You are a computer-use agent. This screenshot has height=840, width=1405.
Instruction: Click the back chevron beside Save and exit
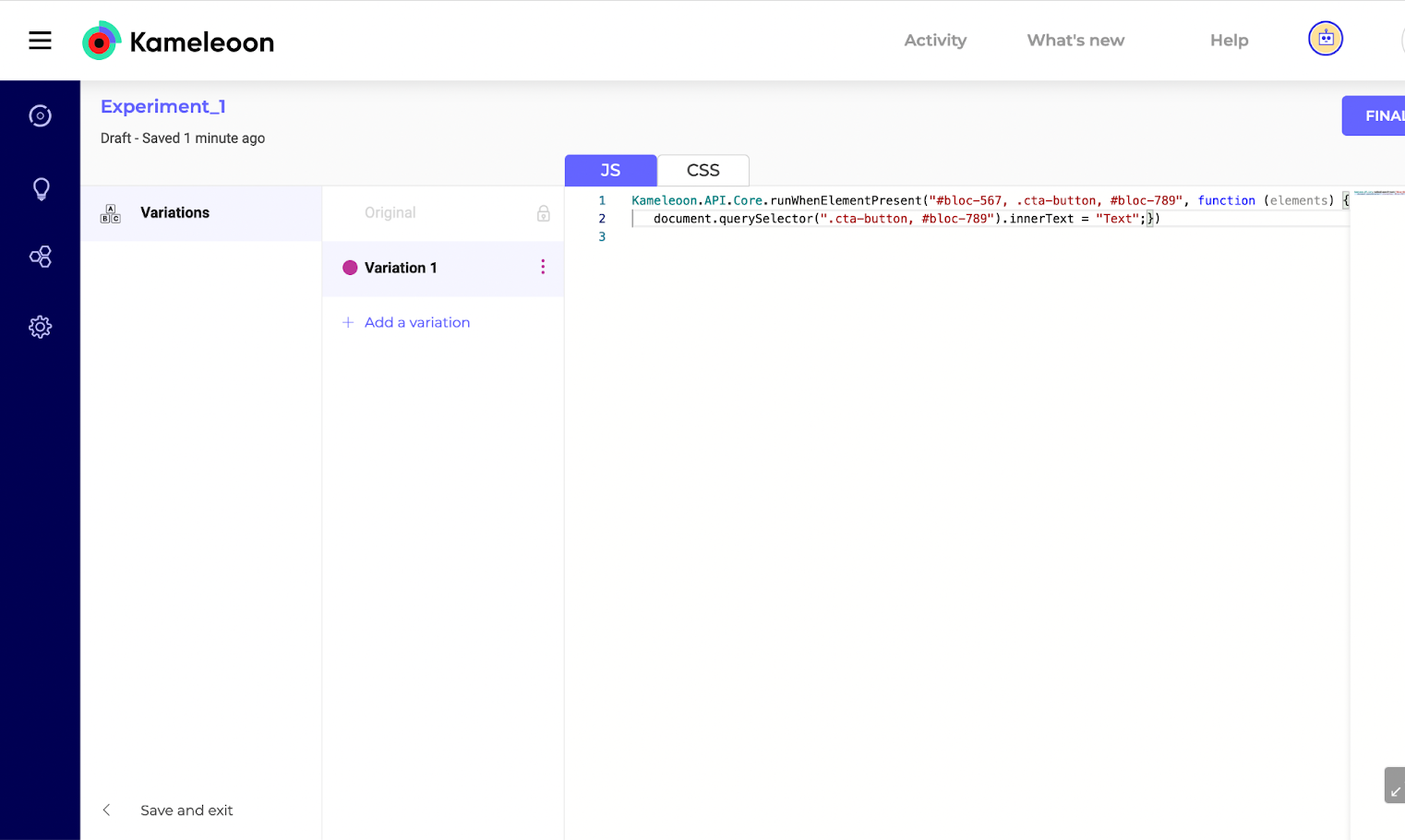coord(107,810)
